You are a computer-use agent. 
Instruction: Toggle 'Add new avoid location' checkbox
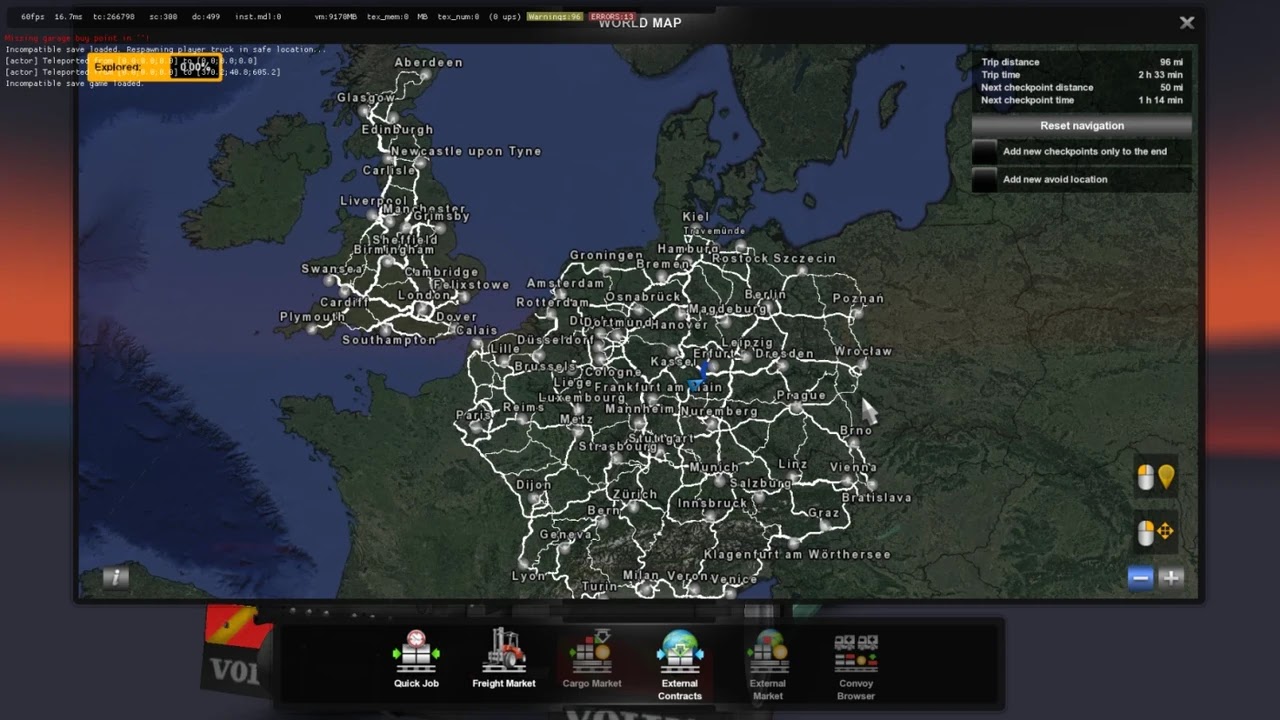985,180
